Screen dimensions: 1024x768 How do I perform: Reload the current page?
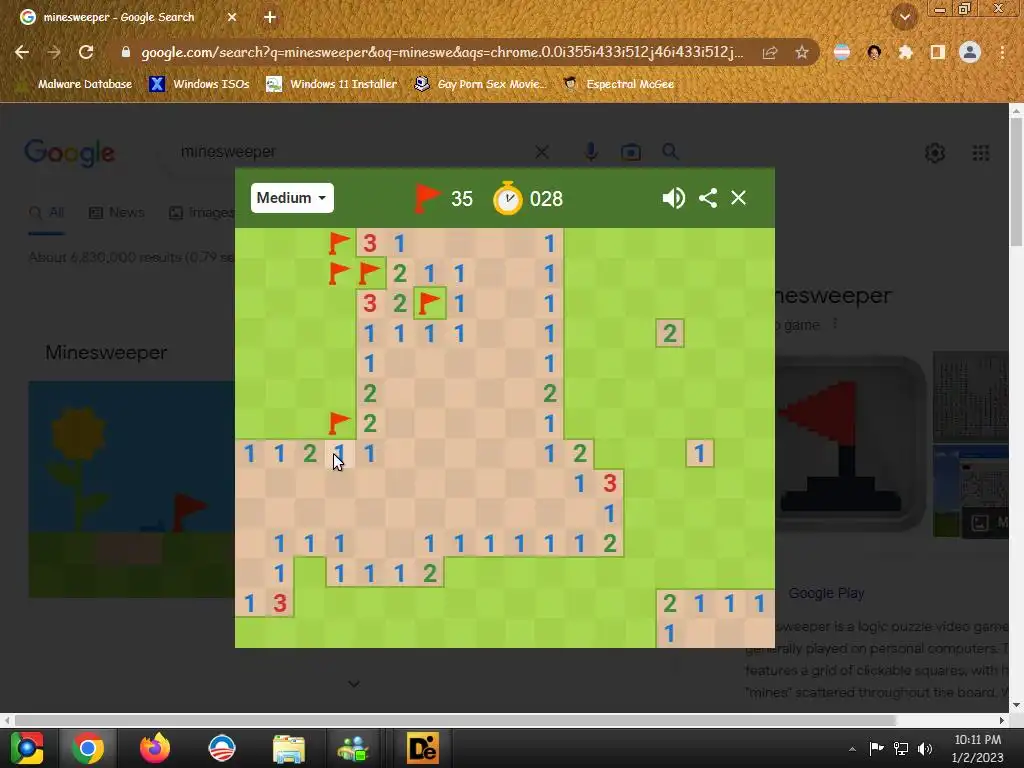point(86,52)
